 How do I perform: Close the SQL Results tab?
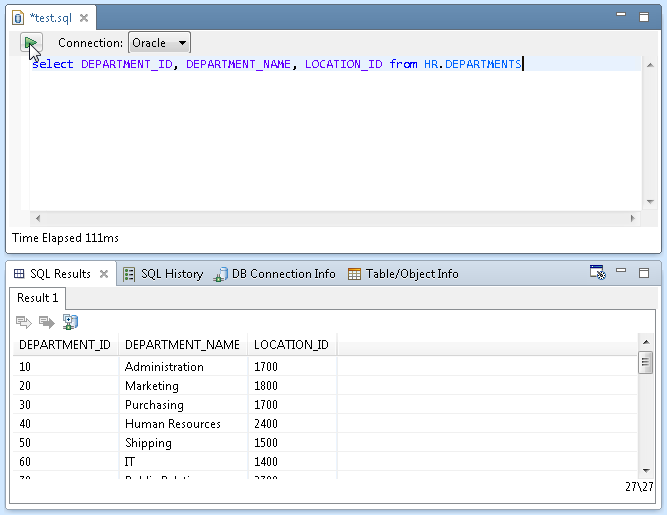pyautogui.click(x=104, y=274)
